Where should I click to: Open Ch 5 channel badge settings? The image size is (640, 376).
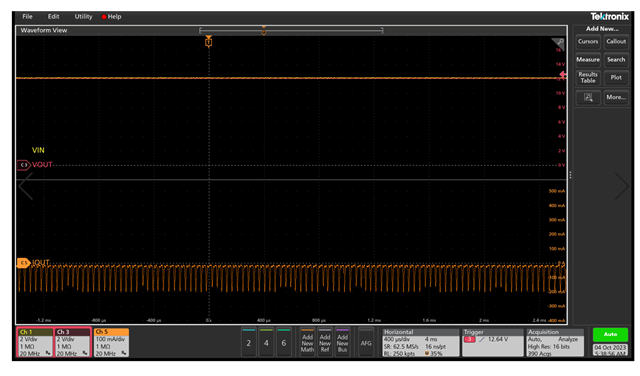click(111, 343)
